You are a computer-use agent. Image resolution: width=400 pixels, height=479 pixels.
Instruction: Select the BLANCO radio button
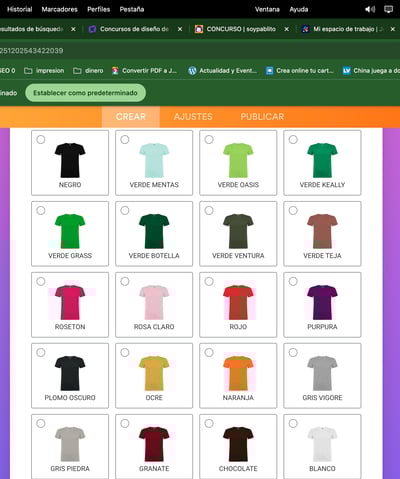click(293, 423)
